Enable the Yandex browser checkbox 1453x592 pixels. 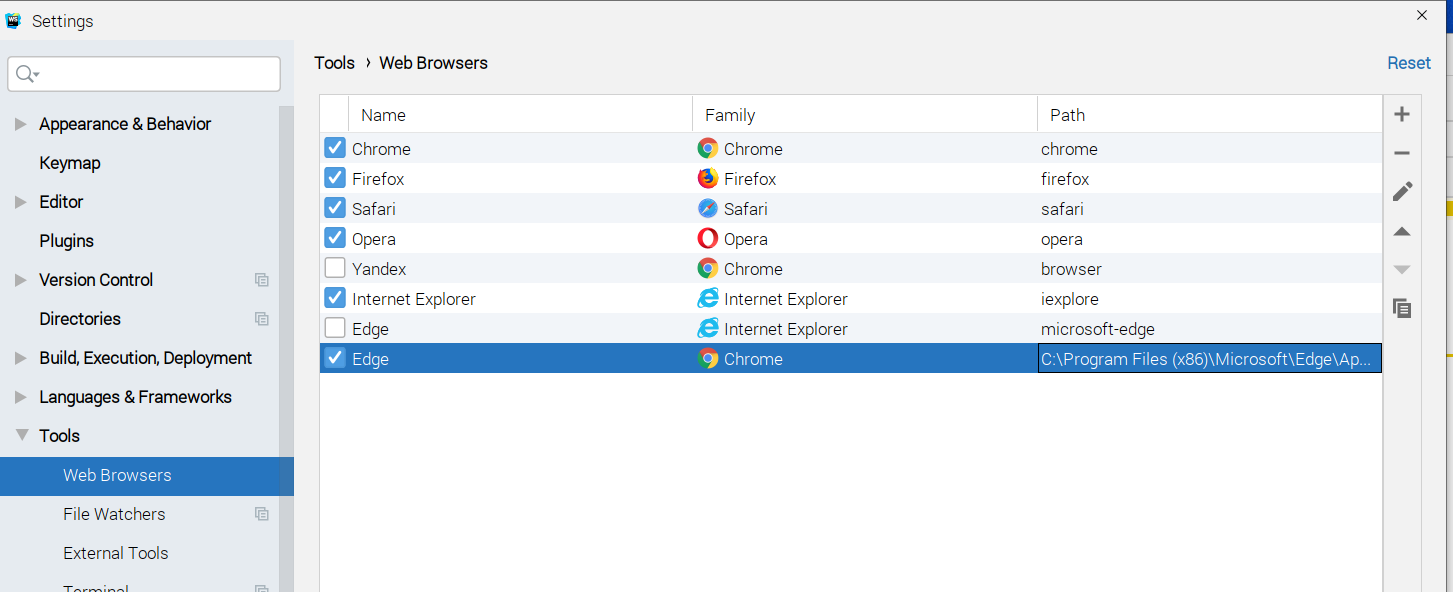[x=335, y=269]
